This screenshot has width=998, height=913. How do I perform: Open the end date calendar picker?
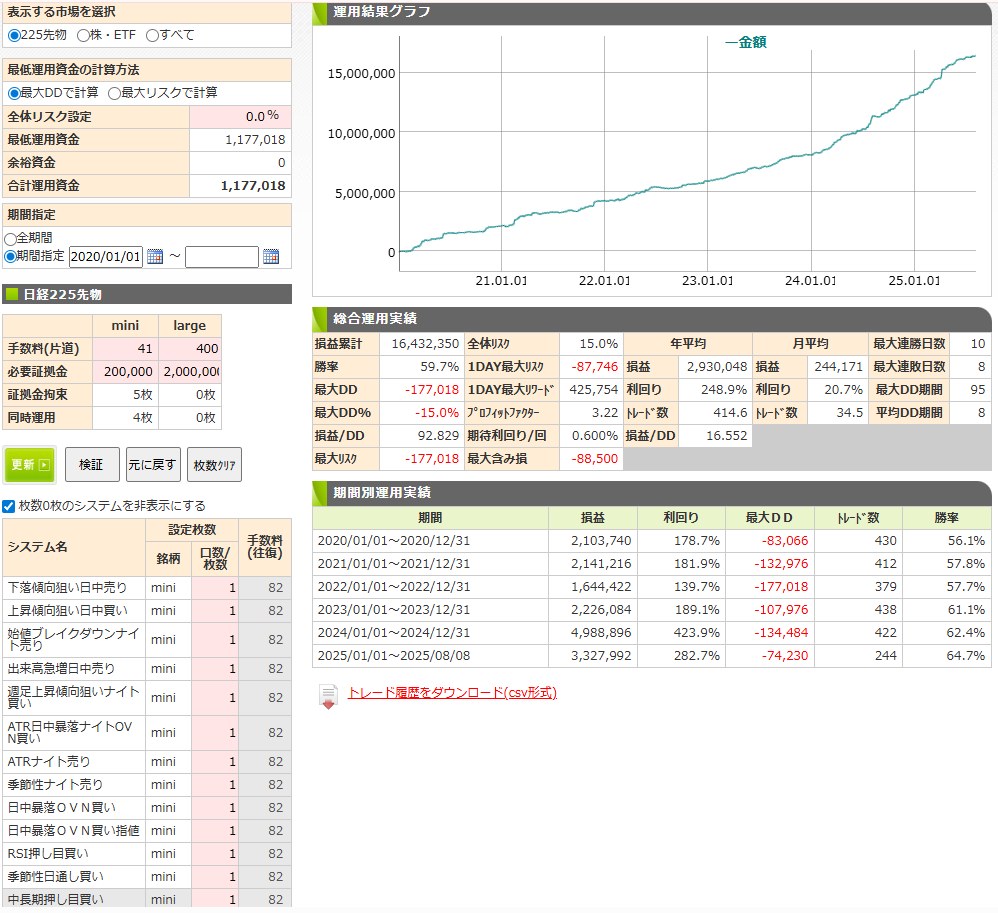[x=271, y=257]
